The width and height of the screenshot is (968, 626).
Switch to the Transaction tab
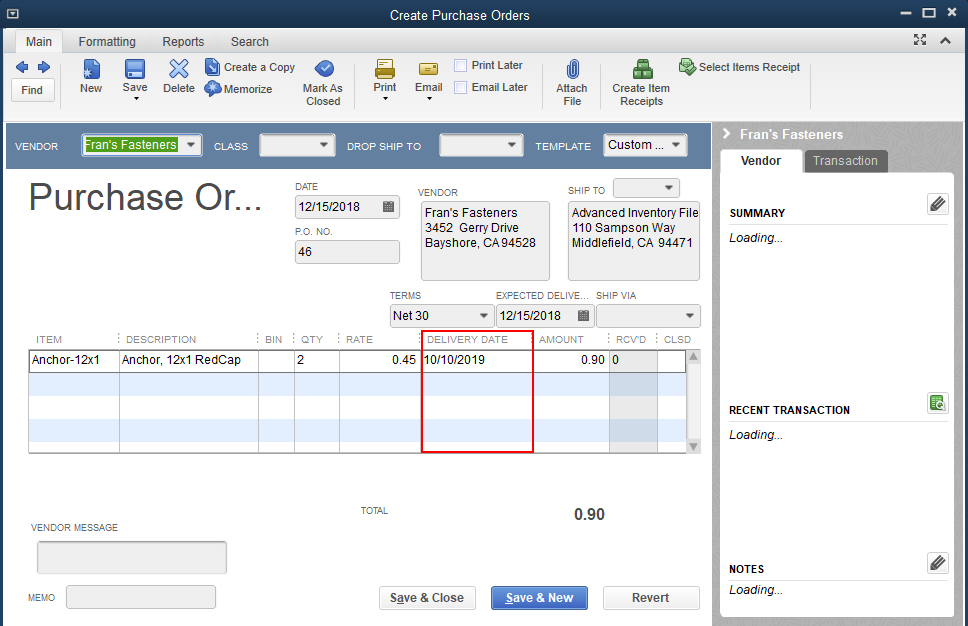845,161
